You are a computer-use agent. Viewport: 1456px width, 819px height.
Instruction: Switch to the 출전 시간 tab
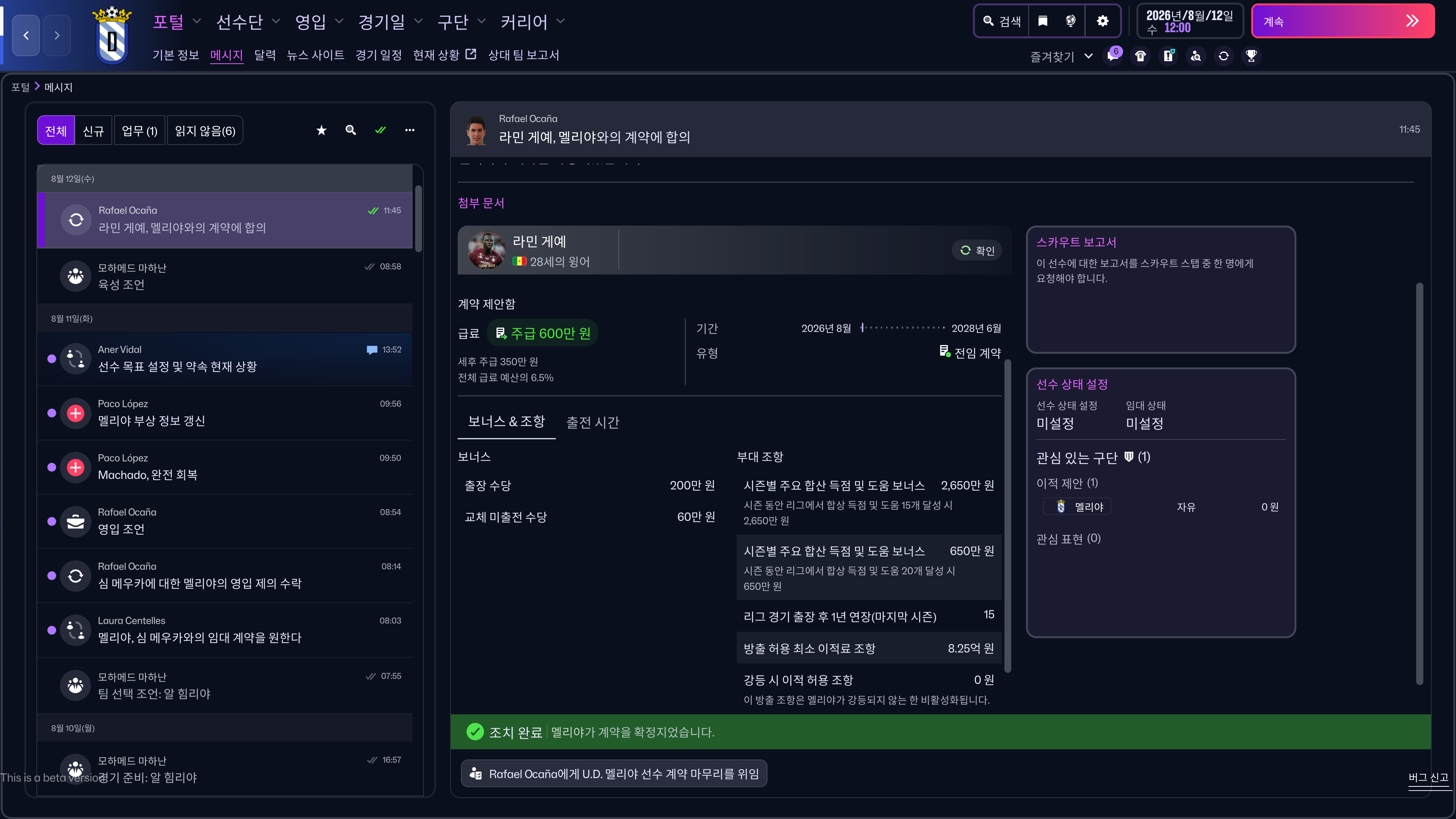(x=592, y=423)
